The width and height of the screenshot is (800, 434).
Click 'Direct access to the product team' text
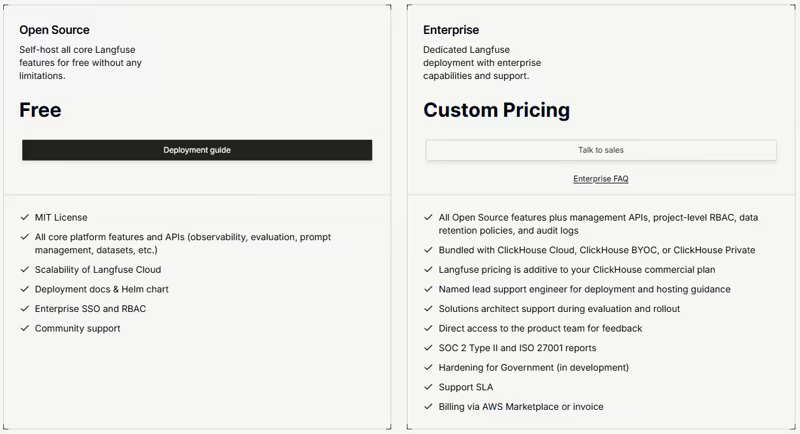(x=540, y=328)
